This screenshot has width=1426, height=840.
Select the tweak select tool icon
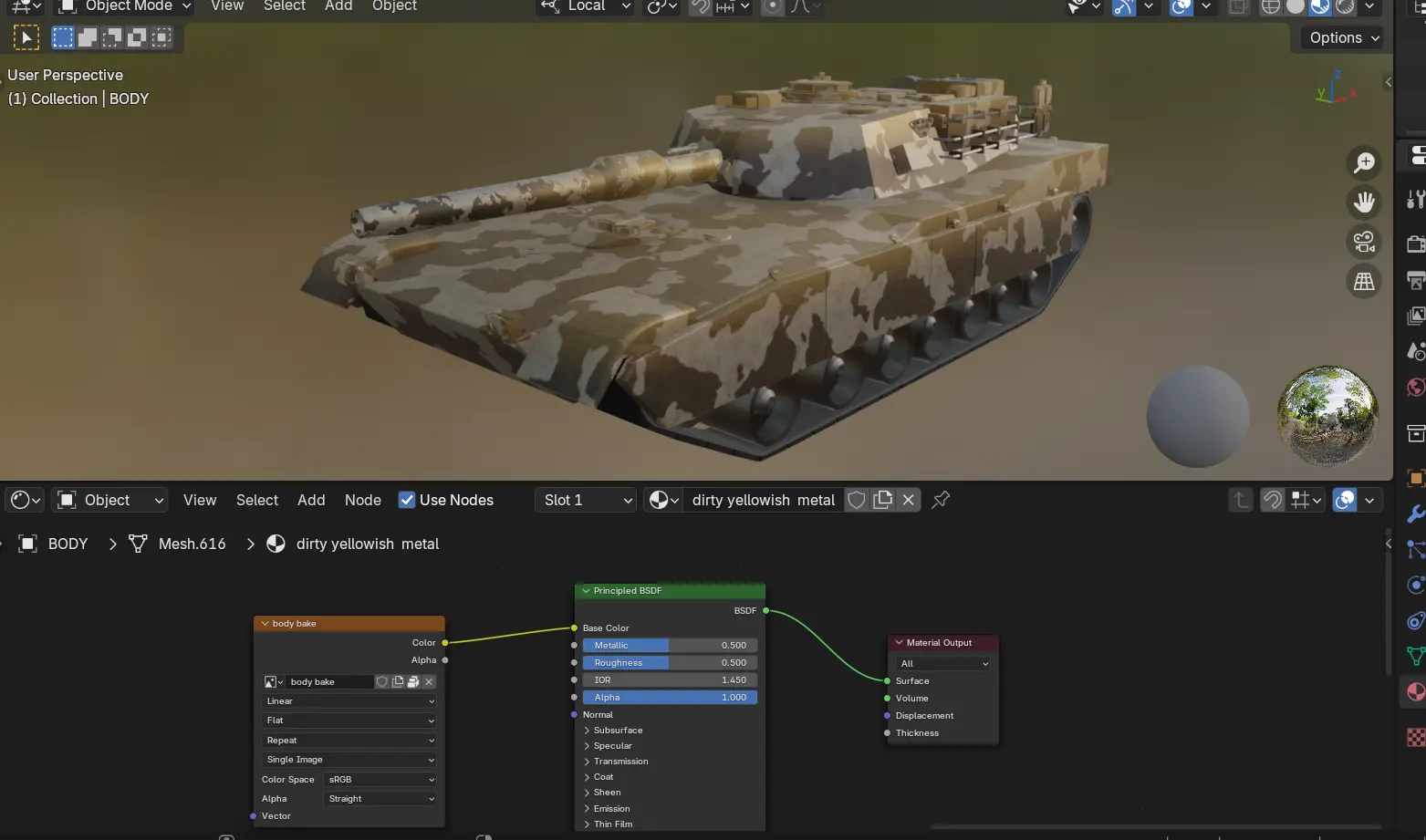click(x=26, y=37)
